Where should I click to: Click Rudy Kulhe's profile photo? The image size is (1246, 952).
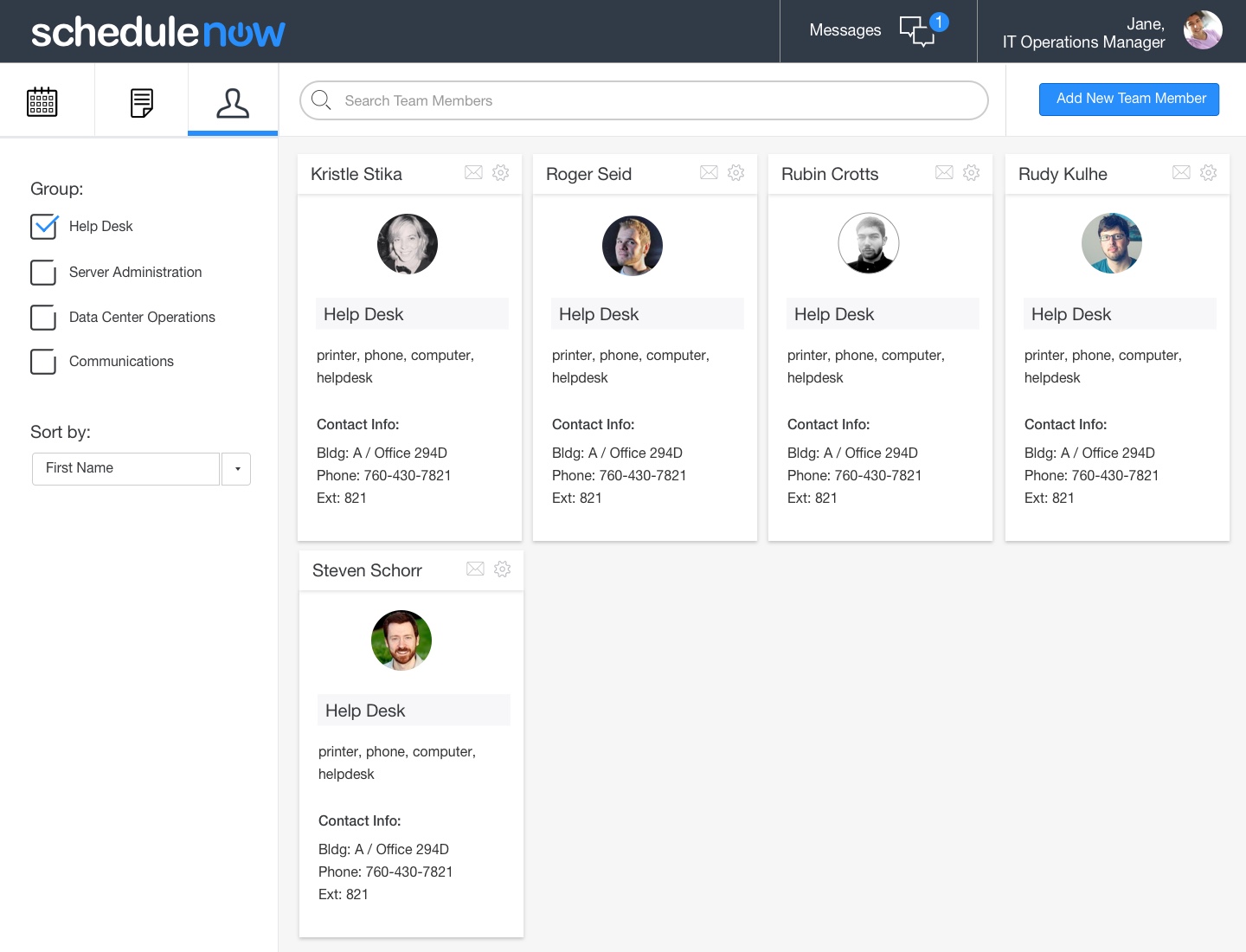[1112, 243]
